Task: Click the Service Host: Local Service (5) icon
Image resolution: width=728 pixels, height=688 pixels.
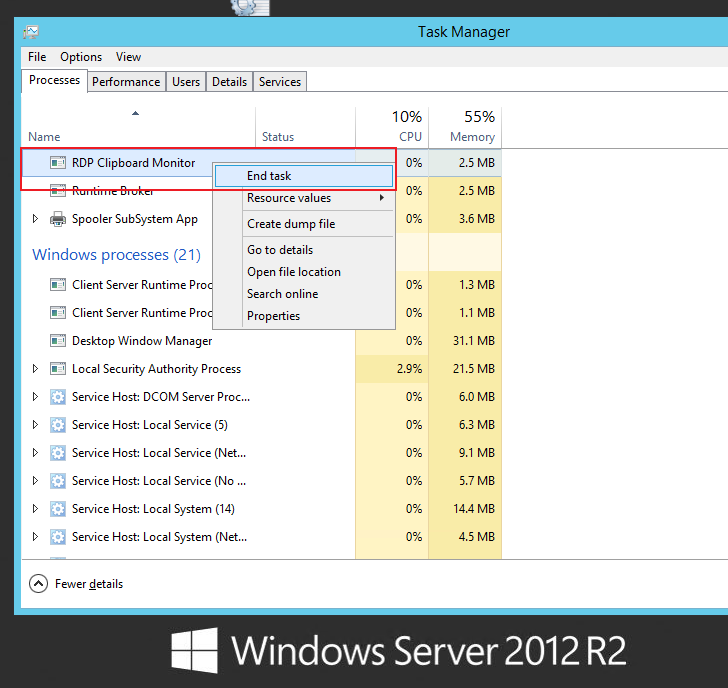Action: click(x=58, y=425)
